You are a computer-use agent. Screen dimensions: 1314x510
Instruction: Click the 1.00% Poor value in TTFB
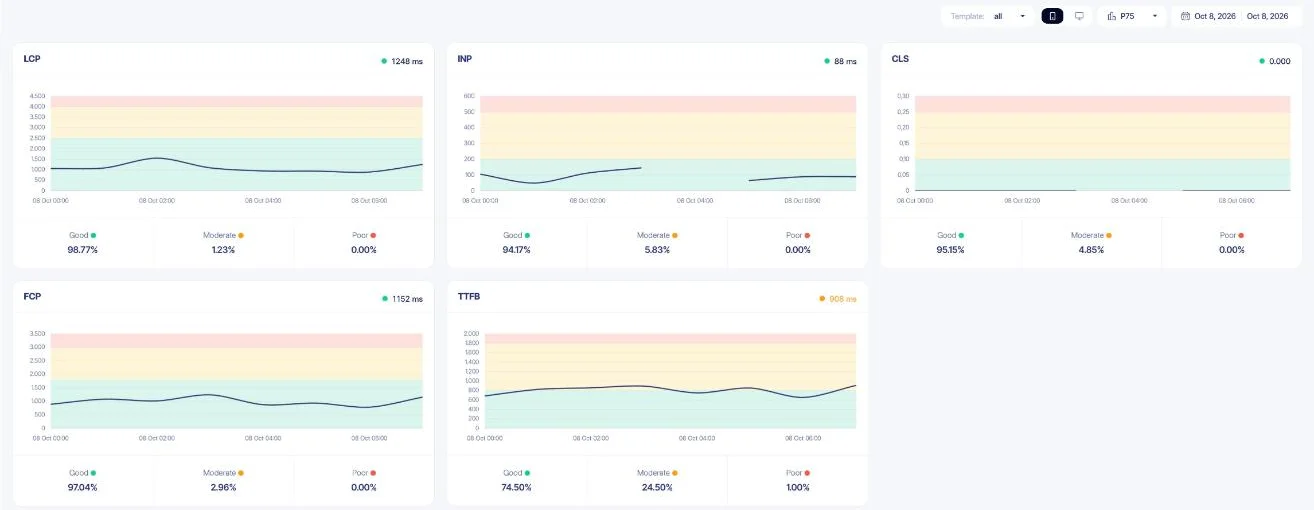797,488
